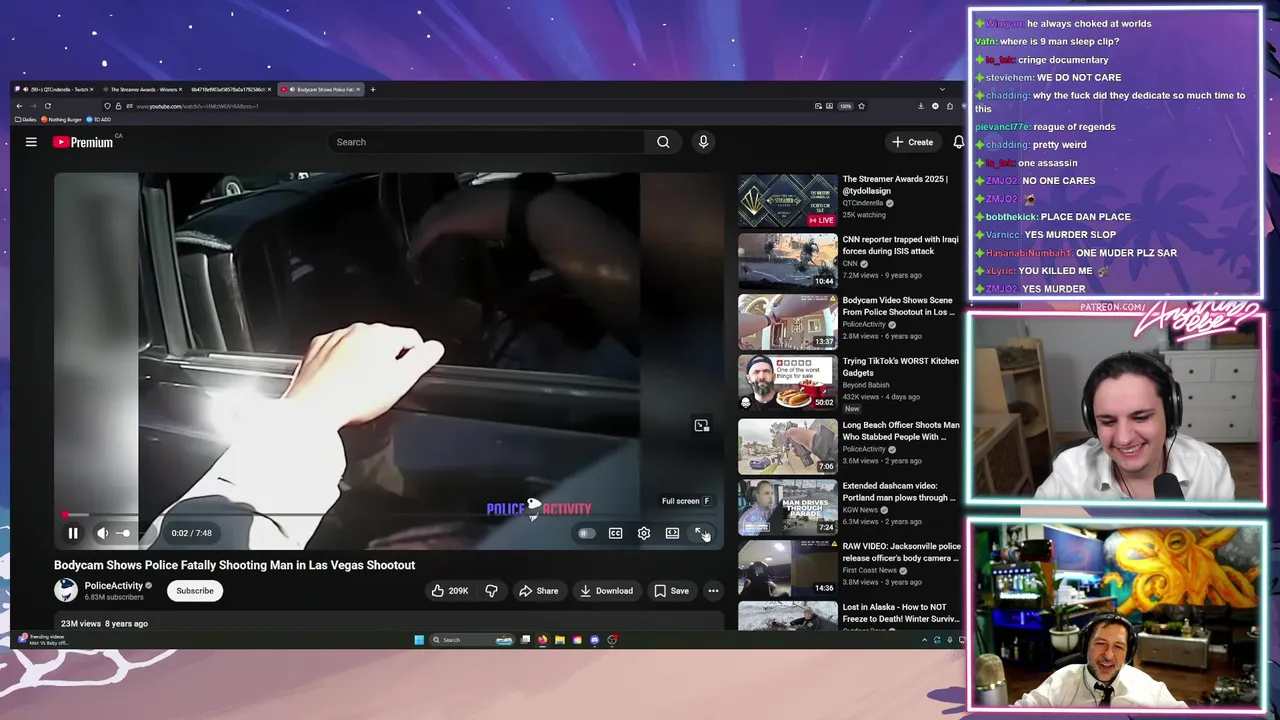Dislike the video with thumbs down
The image size is (1280, 720).
(491, 591)
